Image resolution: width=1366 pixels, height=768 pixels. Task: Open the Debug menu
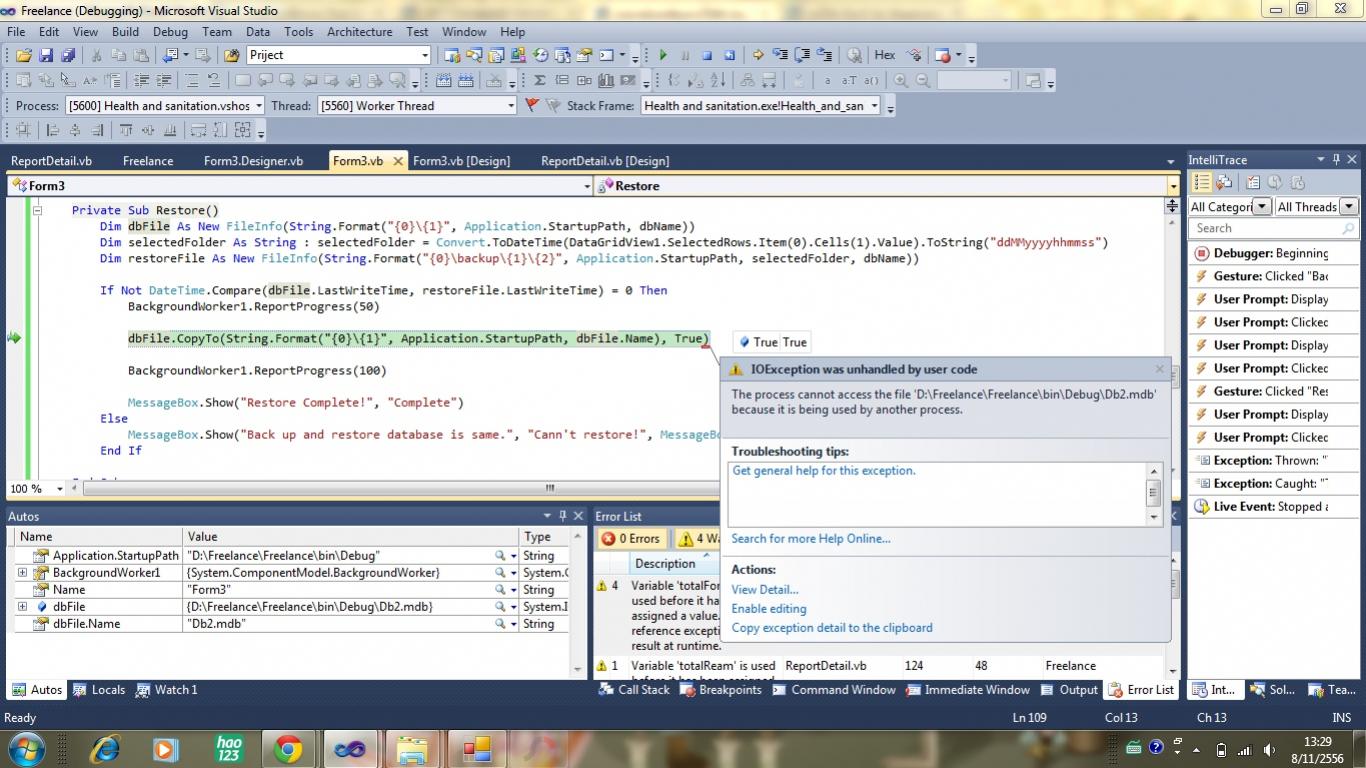pyautogui.click(x=170, y=32)
